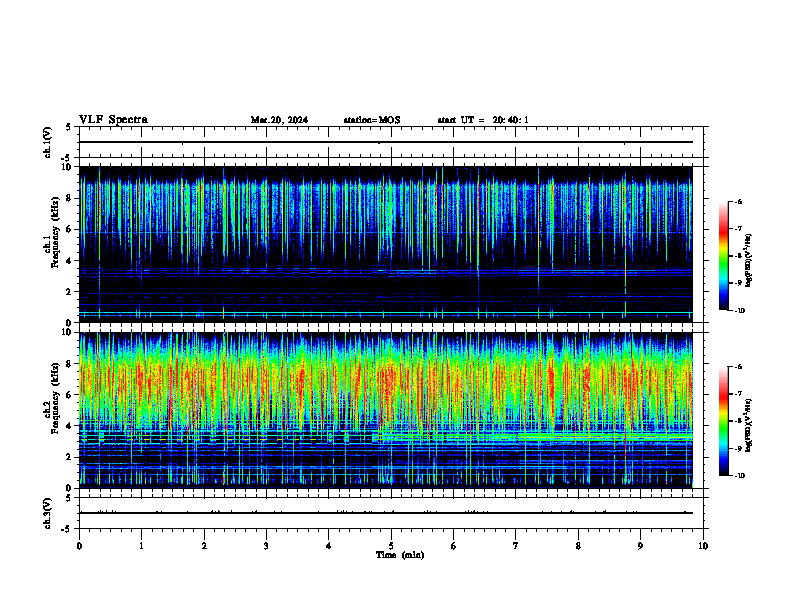Click the date 'Mar.20, 2024' in header

click(279, 120)
